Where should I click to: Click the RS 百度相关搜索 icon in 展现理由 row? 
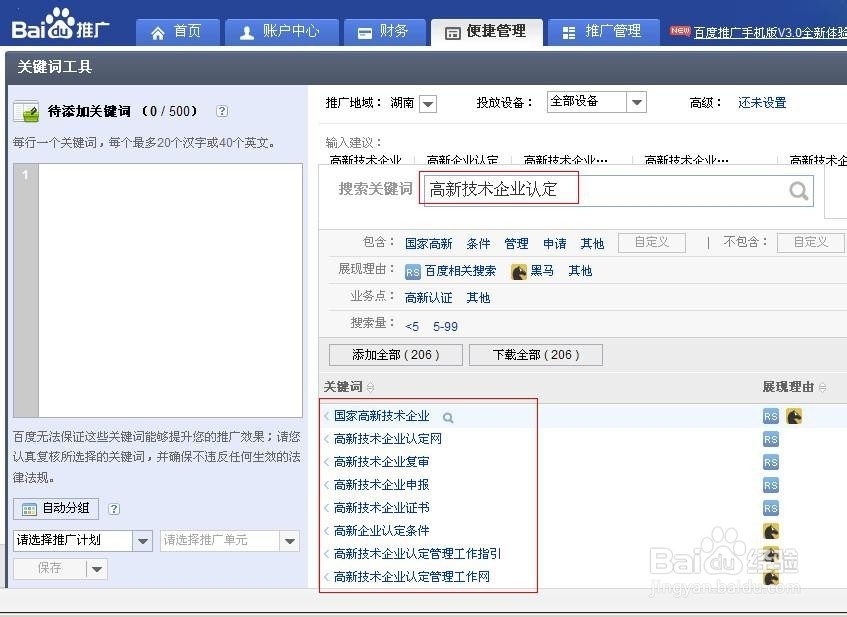pos(413,270)
